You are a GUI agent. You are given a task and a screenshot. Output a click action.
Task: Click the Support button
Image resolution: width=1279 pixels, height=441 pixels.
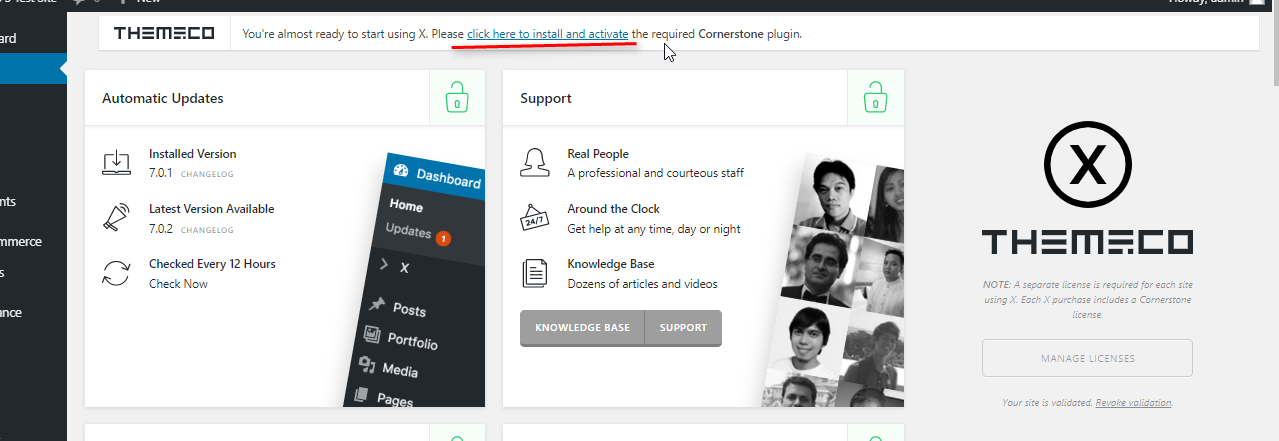click(x=683, y=328)
